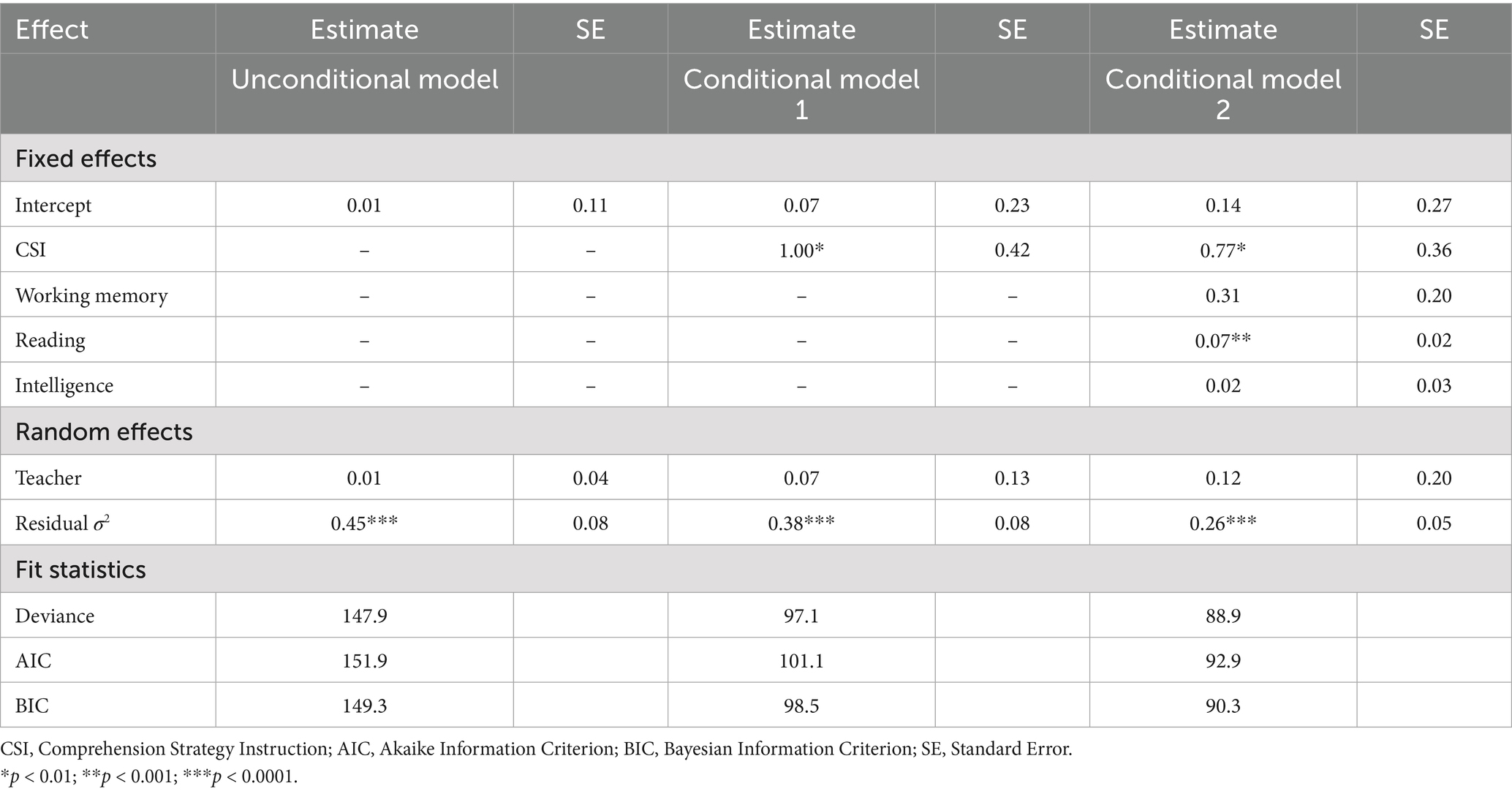1512x794 pixels.
Task: Click the Reading estimate 0.07** cell
Action: (x=1222, y=341)
